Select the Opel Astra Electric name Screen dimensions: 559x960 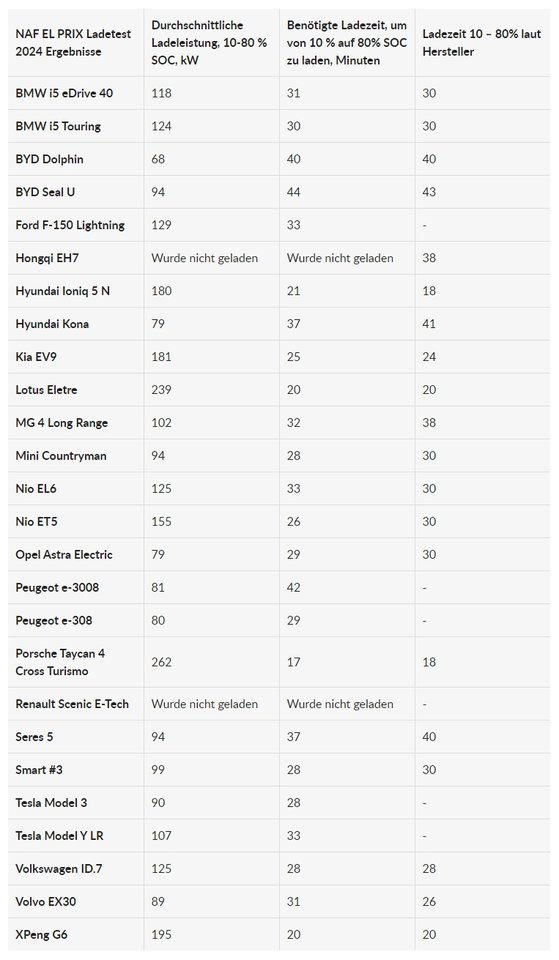[x=64, y=555]
